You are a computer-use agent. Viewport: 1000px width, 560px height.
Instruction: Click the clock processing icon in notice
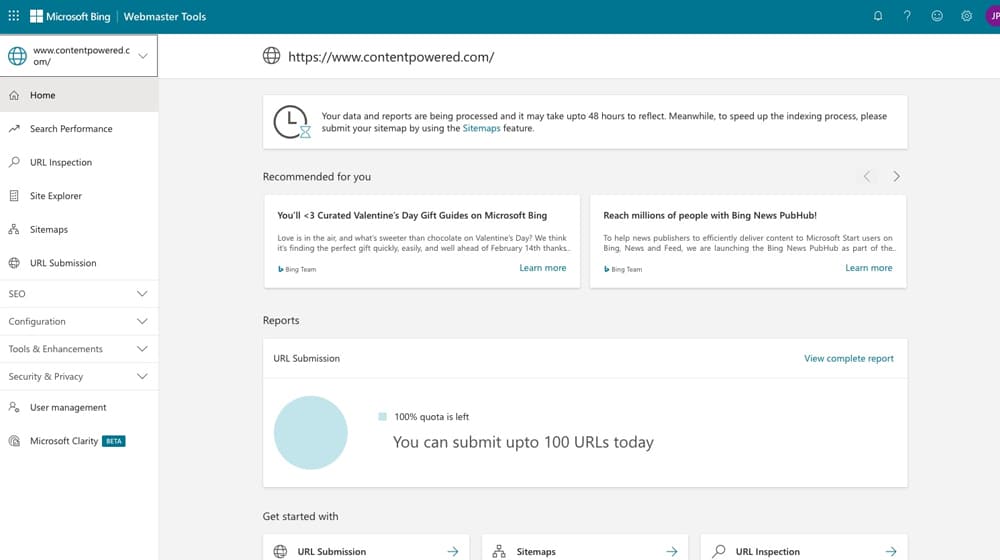pos(291,122)
